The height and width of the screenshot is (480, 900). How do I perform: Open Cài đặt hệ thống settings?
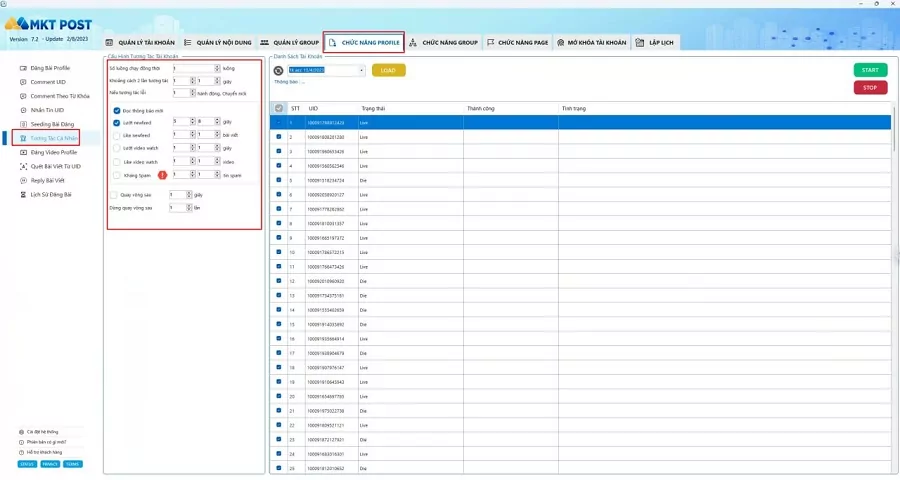(39, 432)
